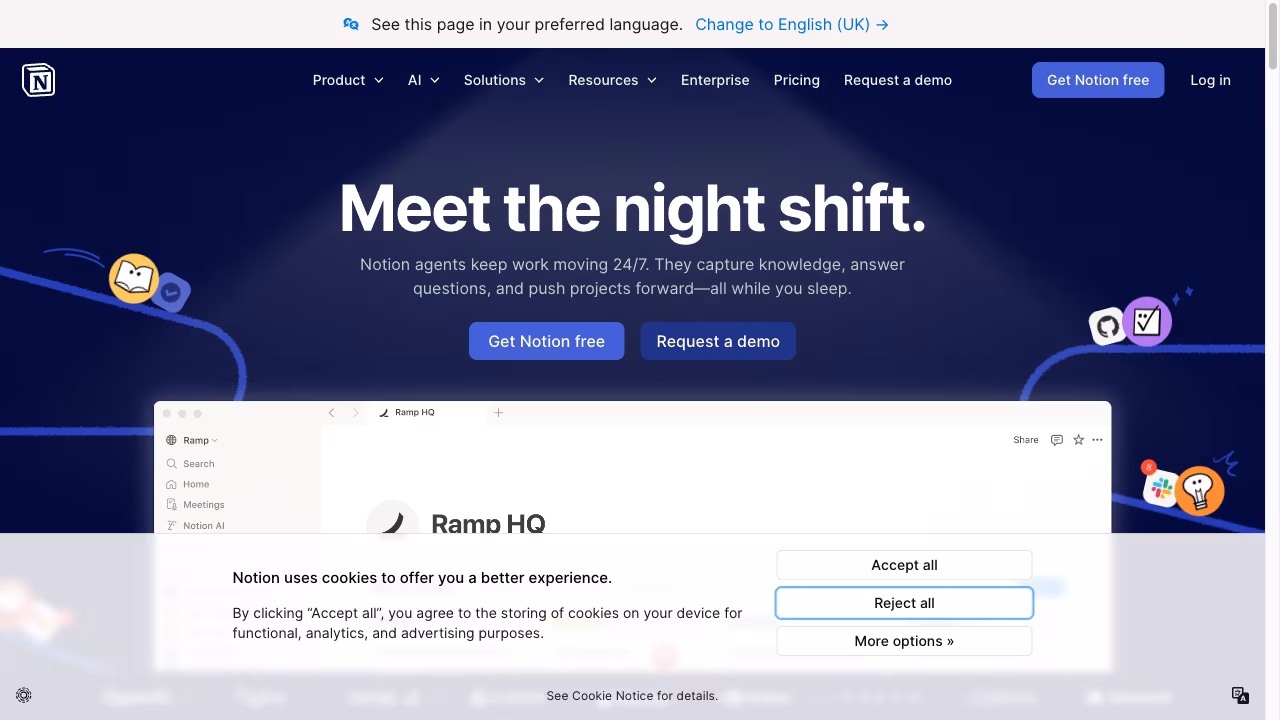This screenshot has width=1280, height=720.
Task: Click the GitHub icon illustration
Action: [1107, 326]
